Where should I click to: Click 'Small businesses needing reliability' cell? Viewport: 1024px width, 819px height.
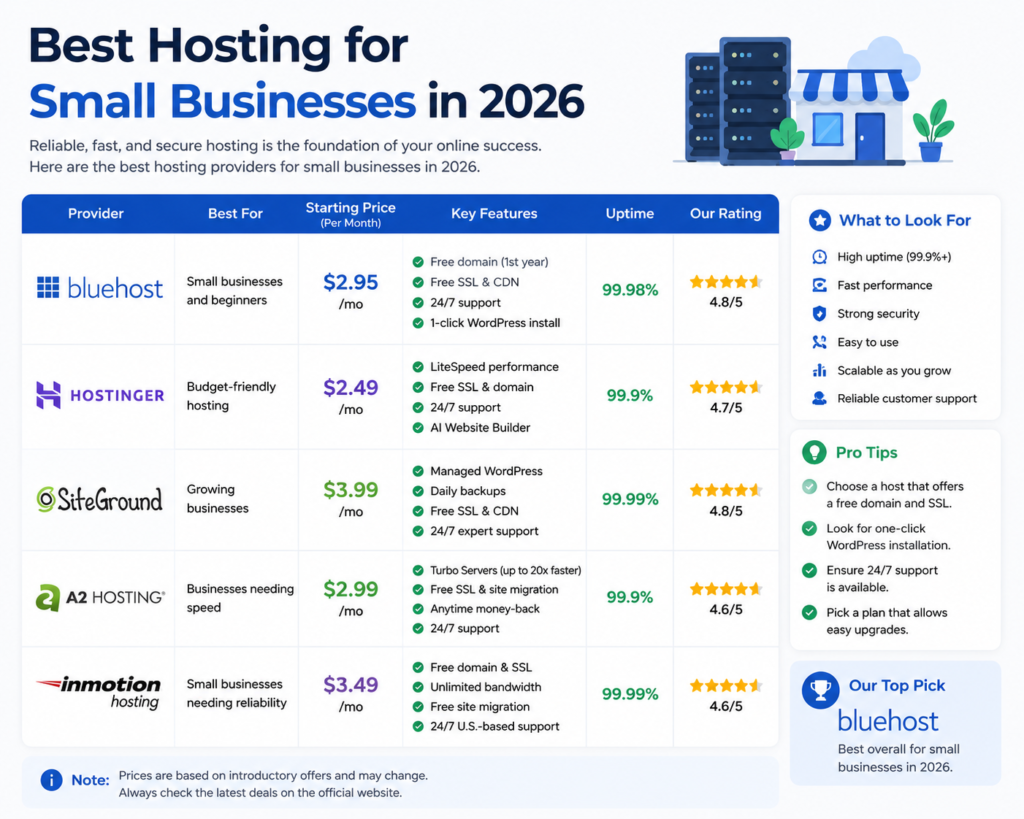click(236, 693)
